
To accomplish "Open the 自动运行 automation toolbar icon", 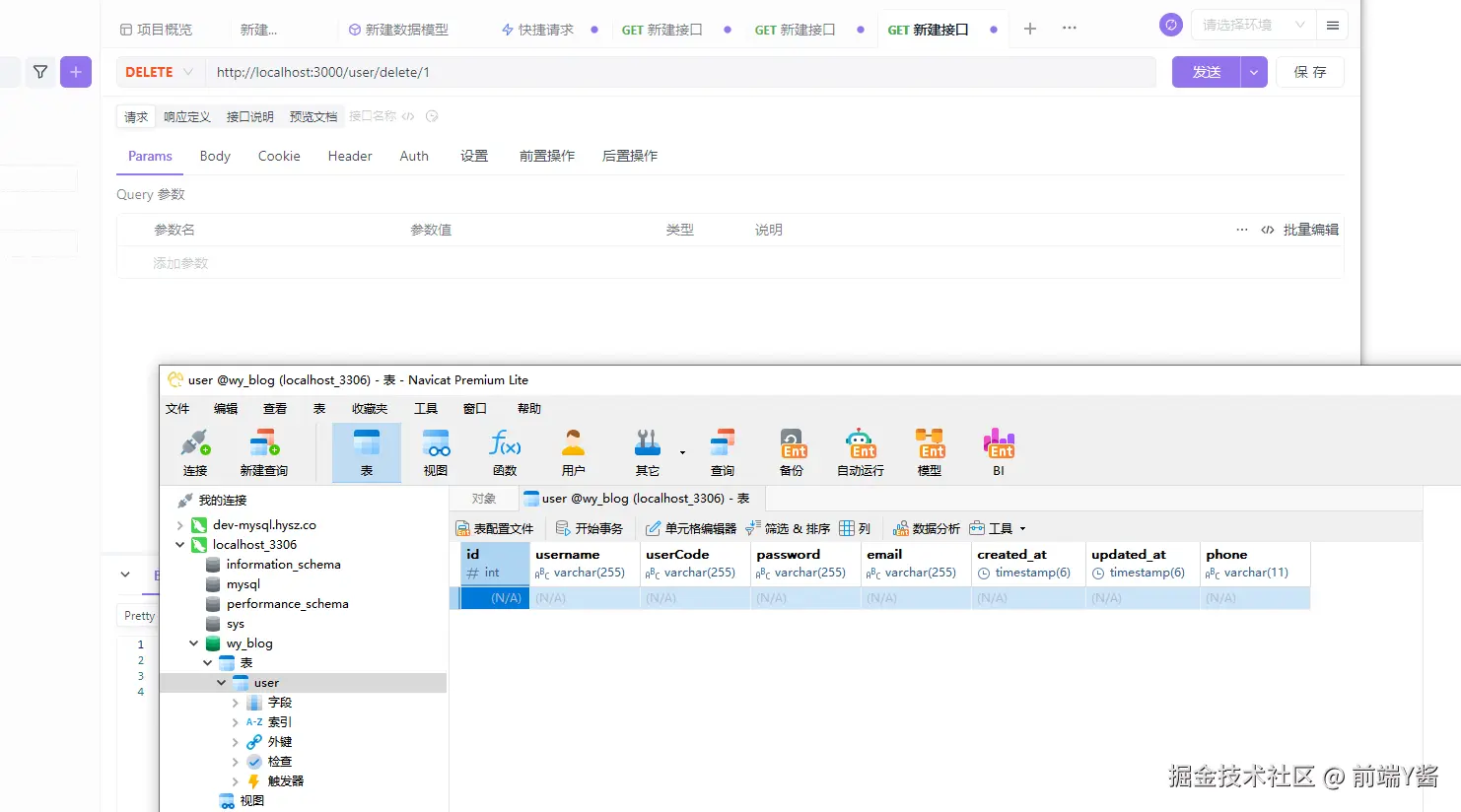I will coord(860,452).
